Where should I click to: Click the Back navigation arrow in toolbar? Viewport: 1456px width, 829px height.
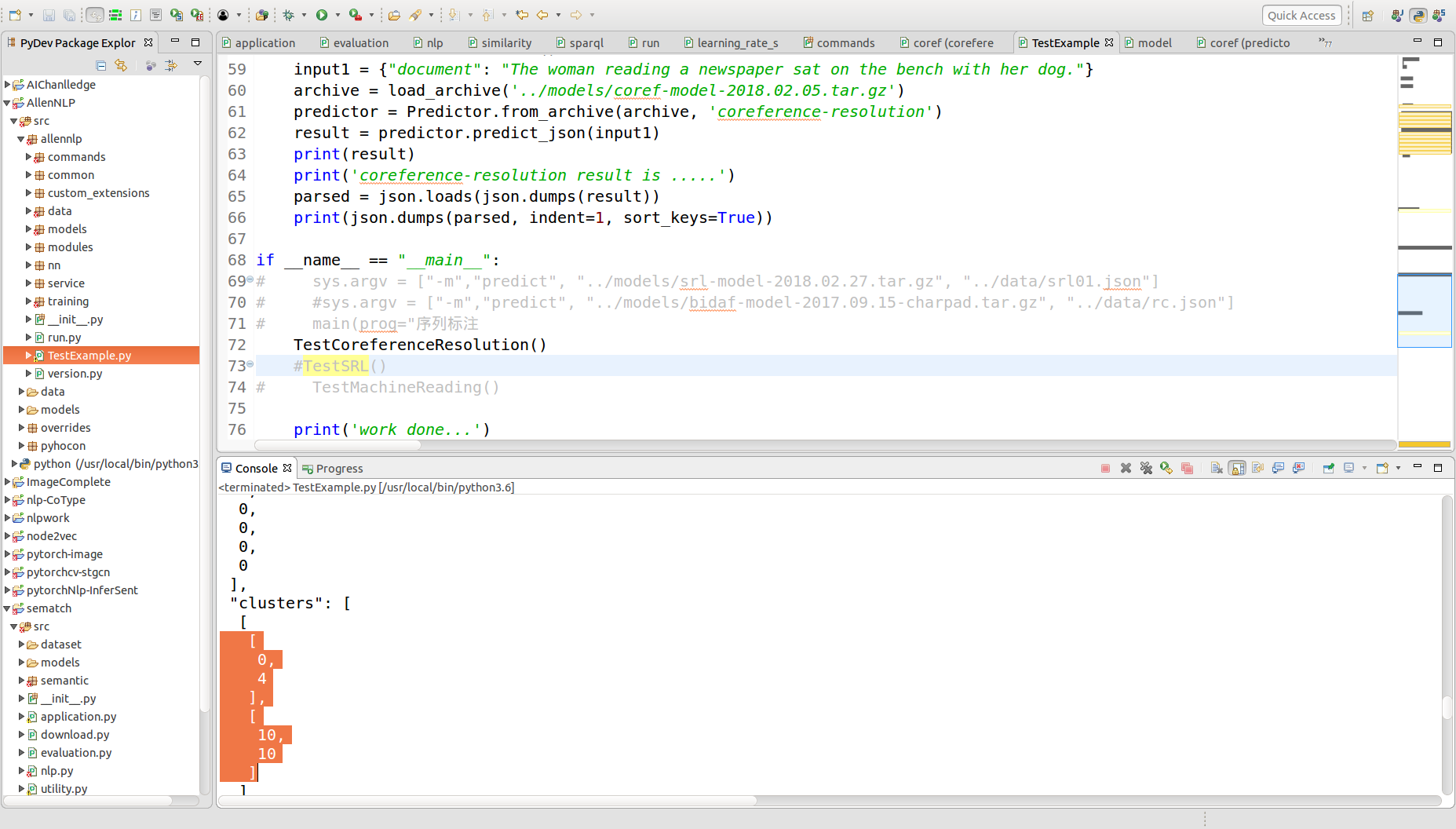[542, 15]
